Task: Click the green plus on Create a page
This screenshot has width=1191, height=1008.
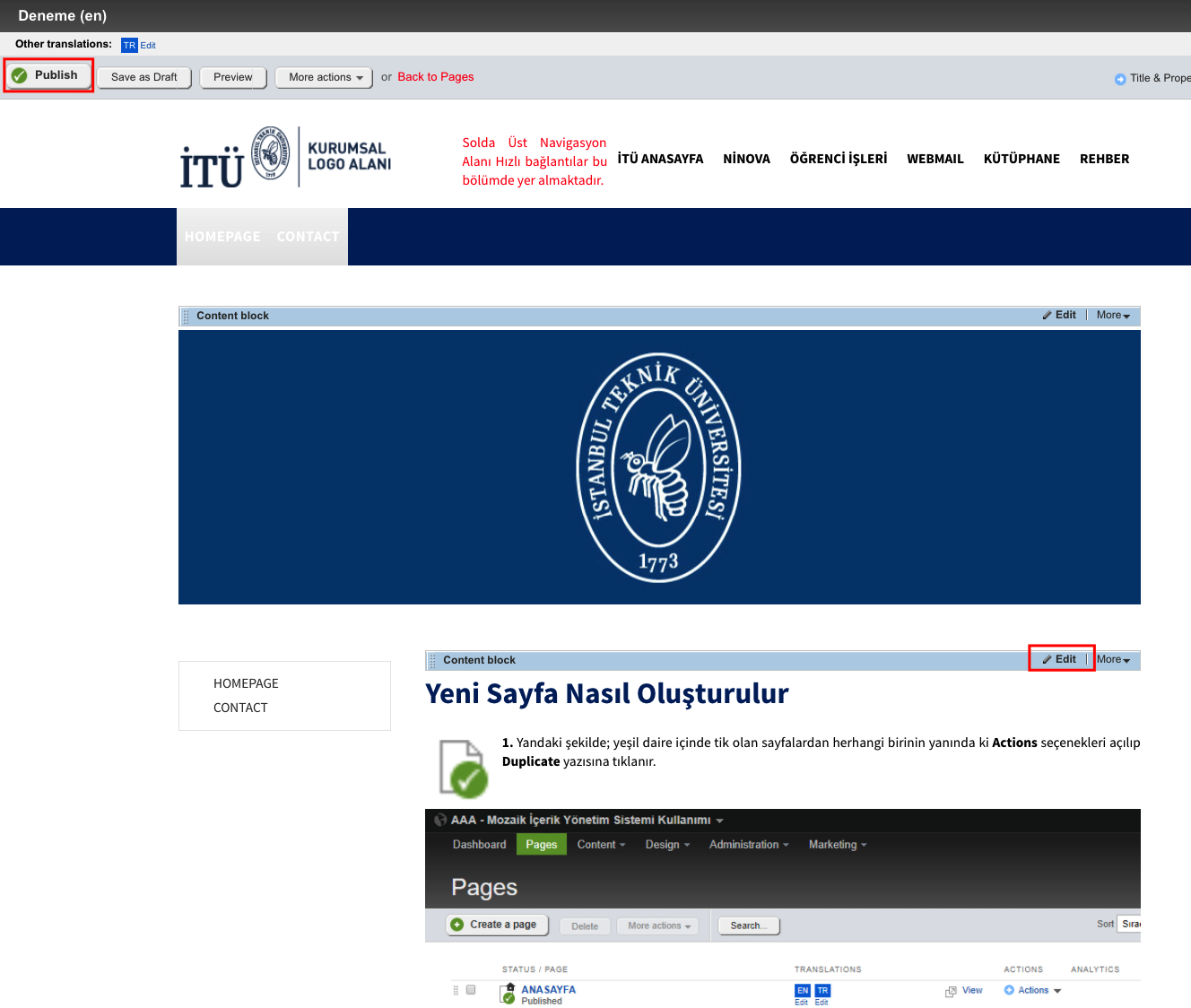Action: 457,925
